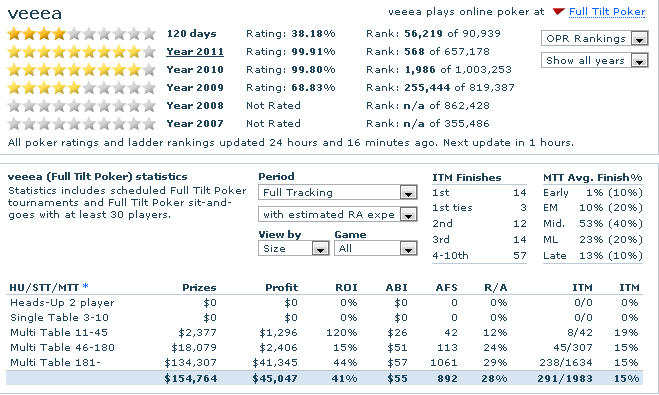
Task: Click the red Full Tilt Poker arrow icon
Action: 558,11
